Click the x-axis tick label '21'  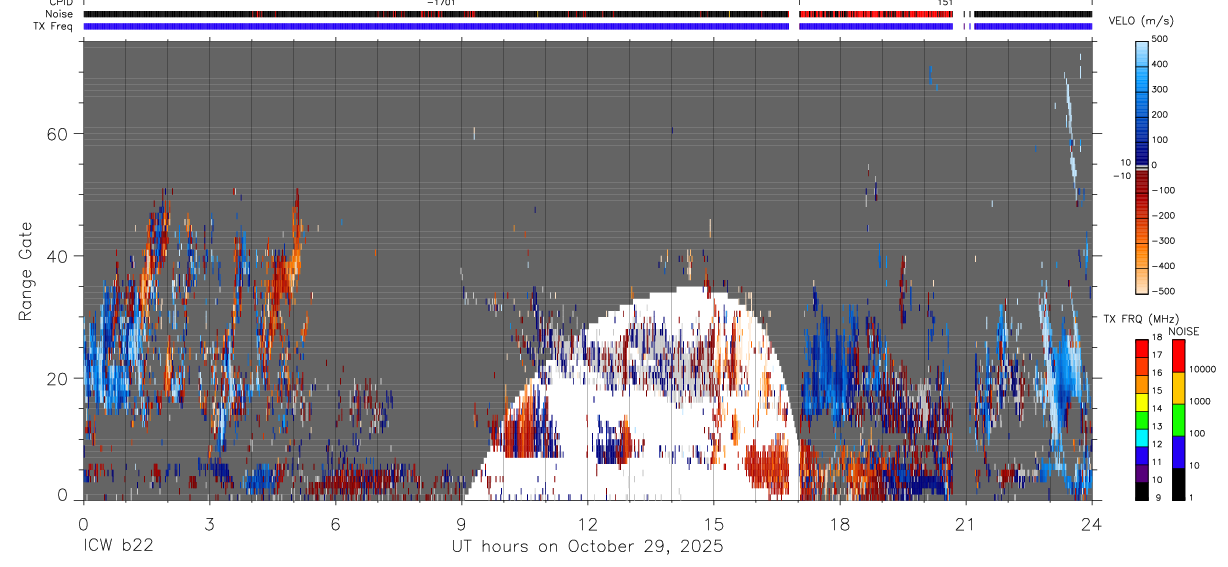[x=965, y=523]
